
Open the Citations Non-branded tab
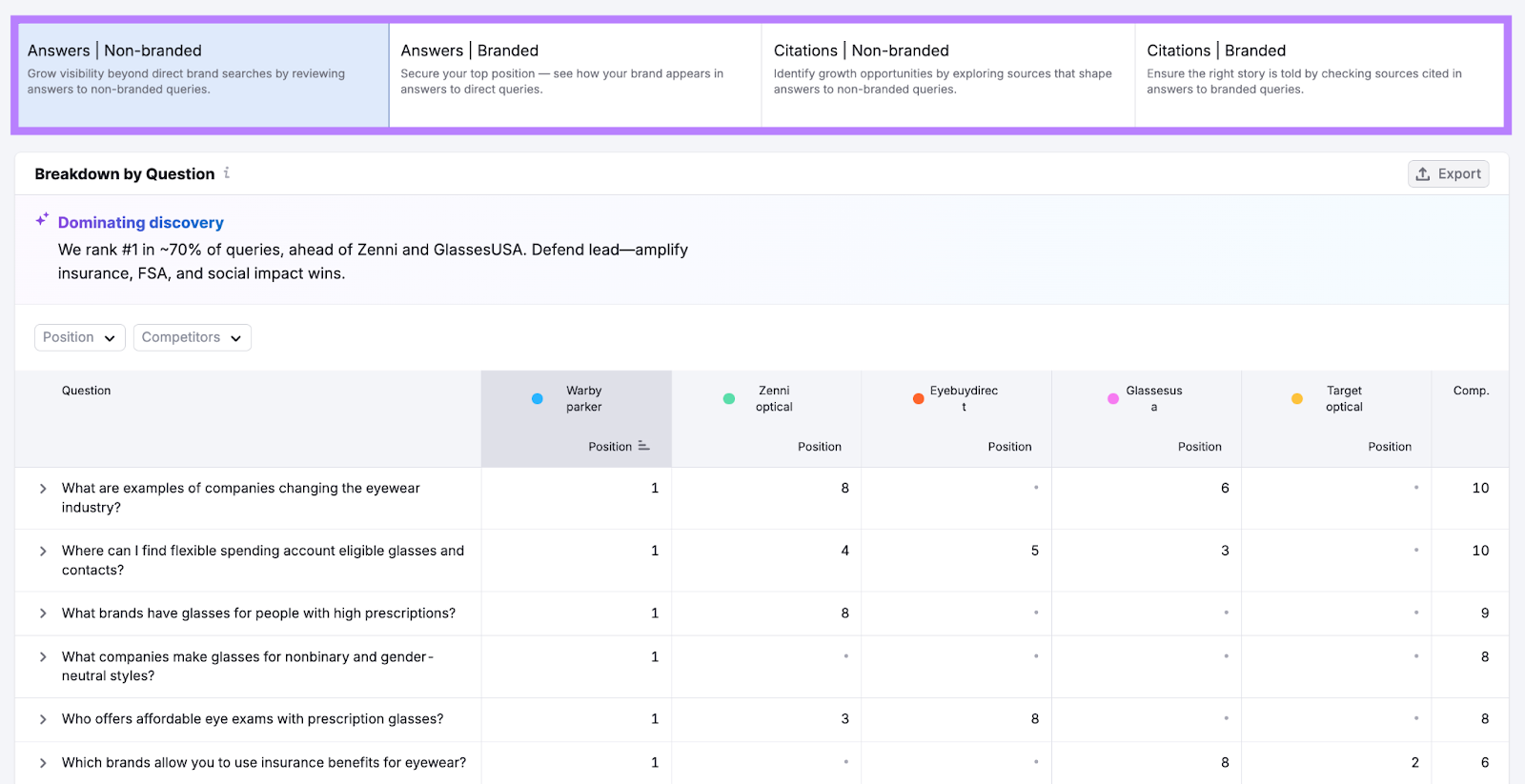tap(948, 75)
